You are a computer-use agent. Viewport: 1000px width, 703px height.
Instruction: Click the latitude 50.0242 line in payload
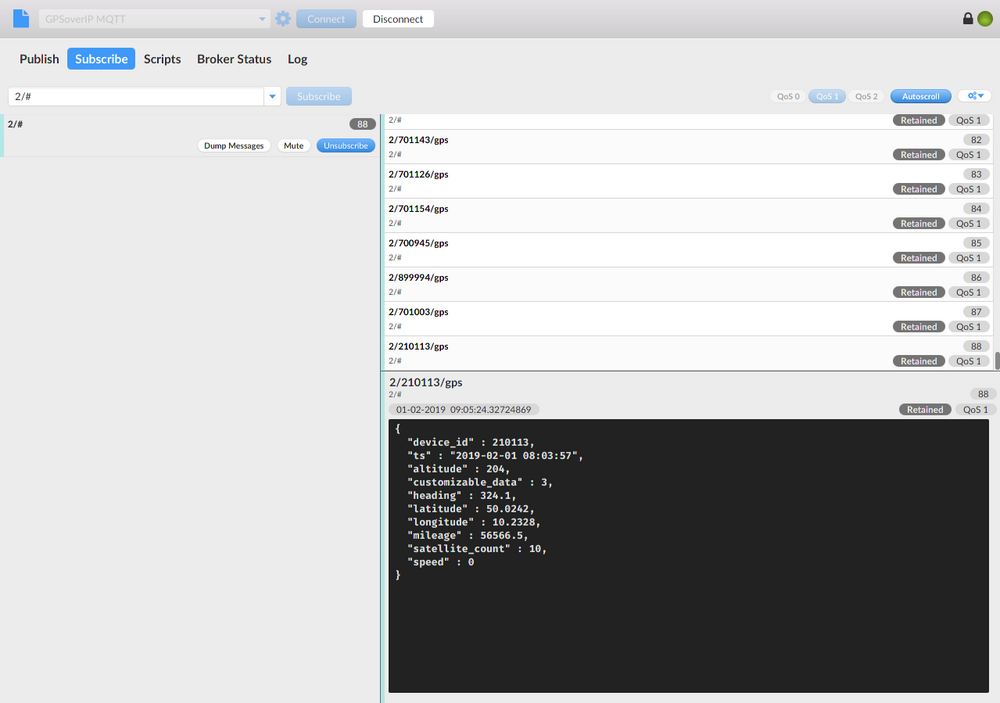click(471, 509)
